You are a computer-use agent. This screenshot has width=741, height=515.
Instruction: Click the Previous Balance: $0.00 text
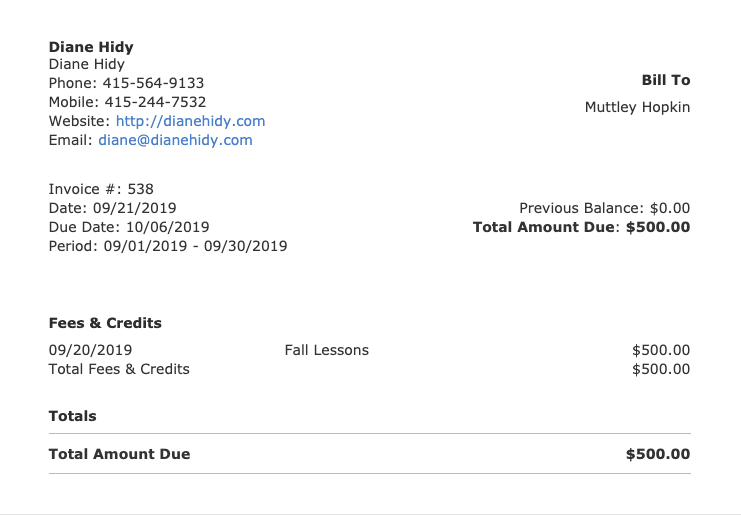point(605,208)
